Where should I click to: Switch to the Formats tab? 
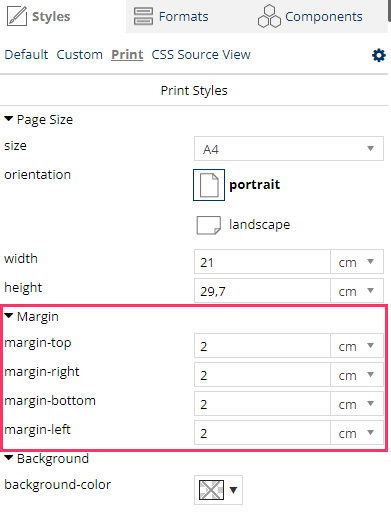[171, 16]
